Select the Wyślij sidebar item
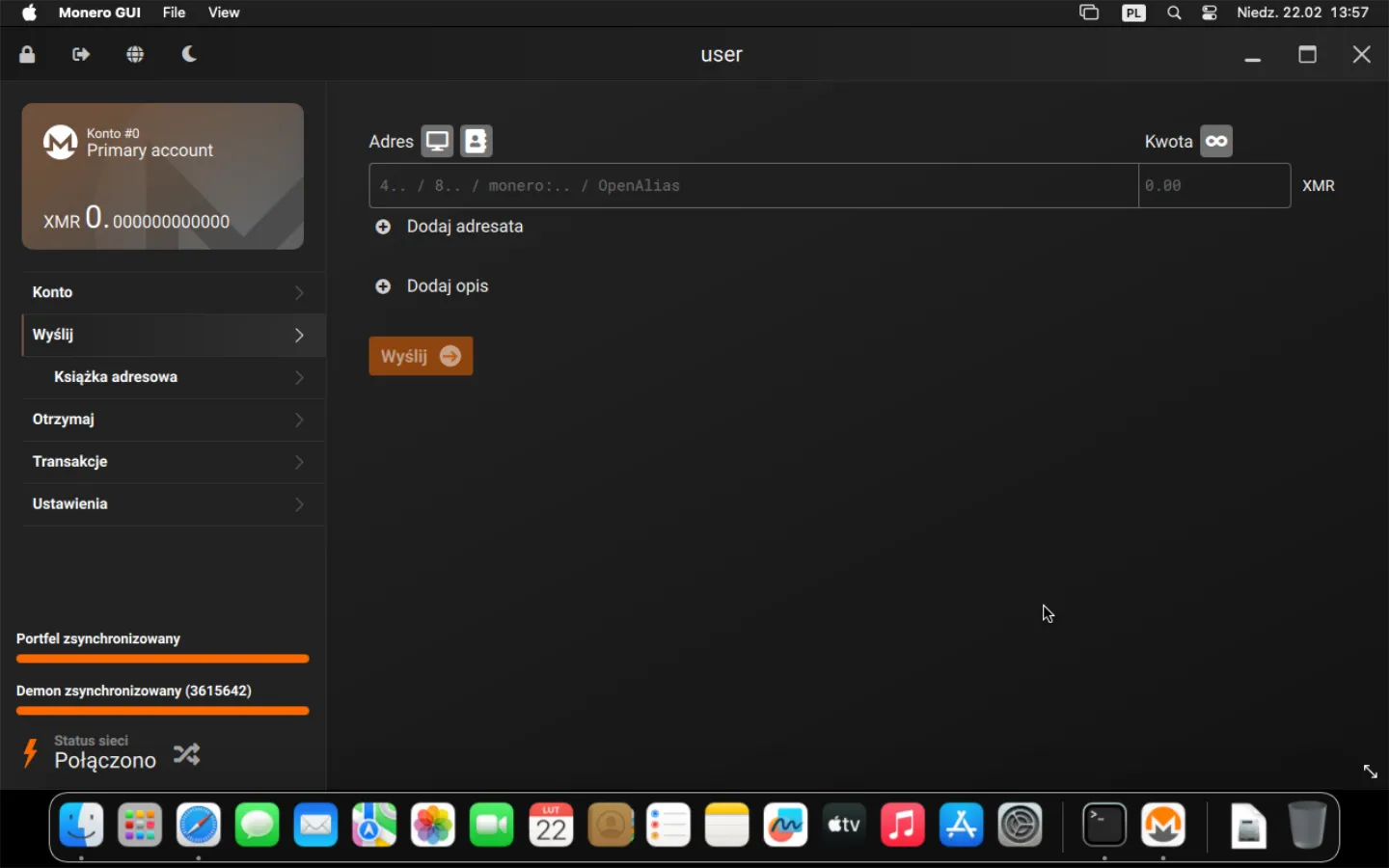 point(174,335)
